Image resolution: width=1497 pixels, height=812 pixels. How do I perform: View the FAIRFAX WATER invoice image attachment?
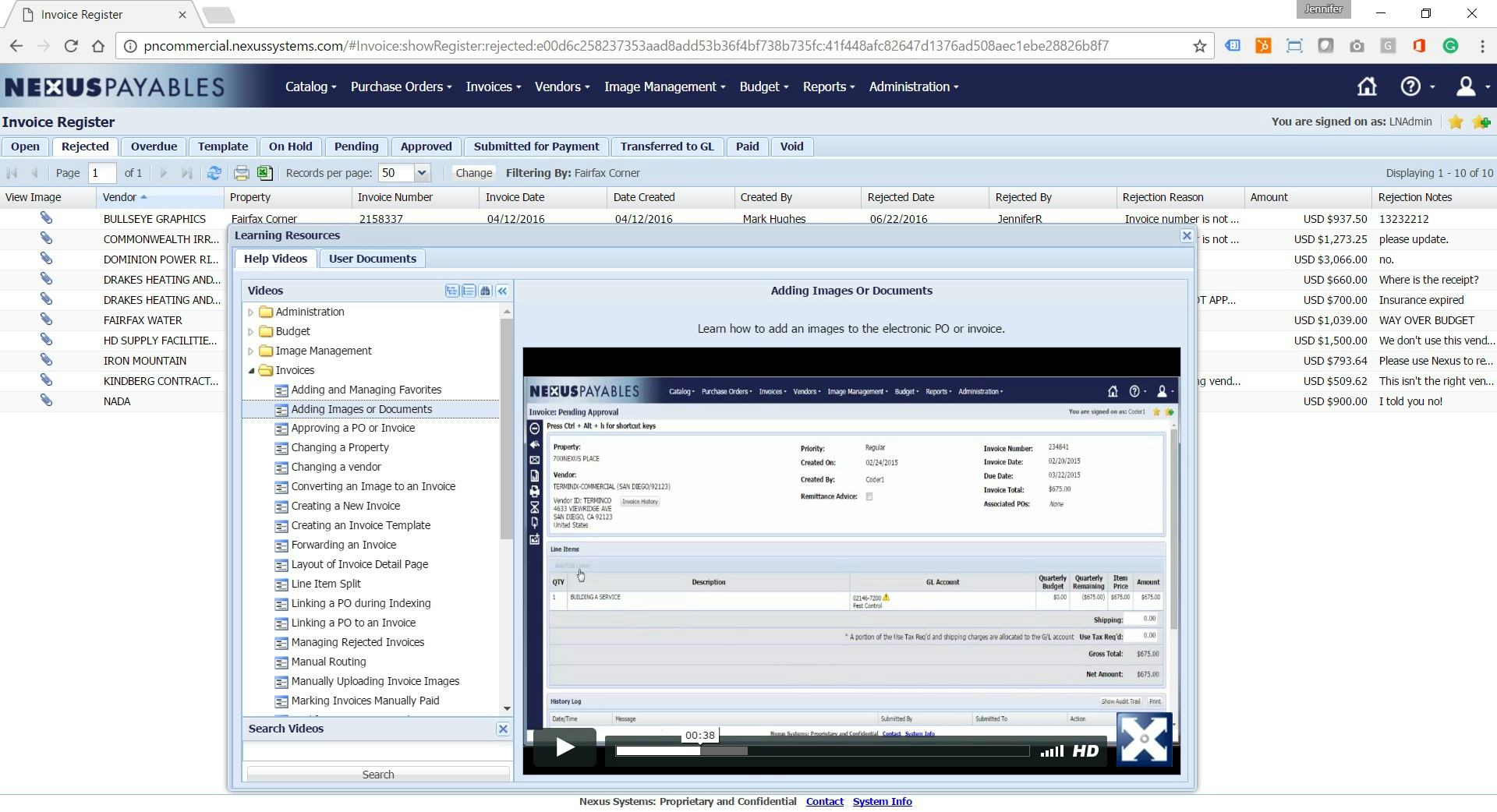pos(47,320)
